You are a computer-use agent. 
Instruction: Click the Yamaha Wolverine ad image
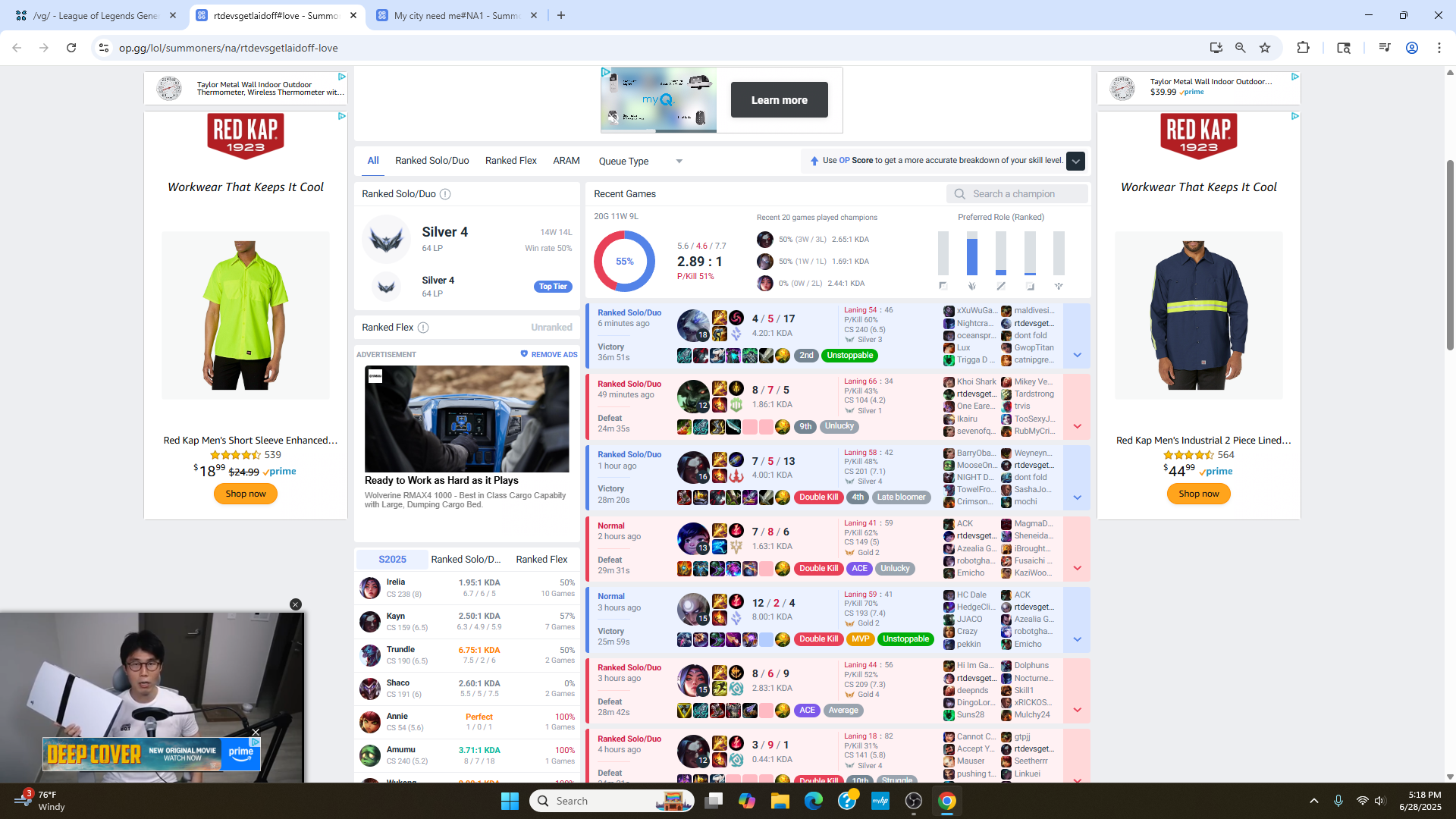point(466,419)
